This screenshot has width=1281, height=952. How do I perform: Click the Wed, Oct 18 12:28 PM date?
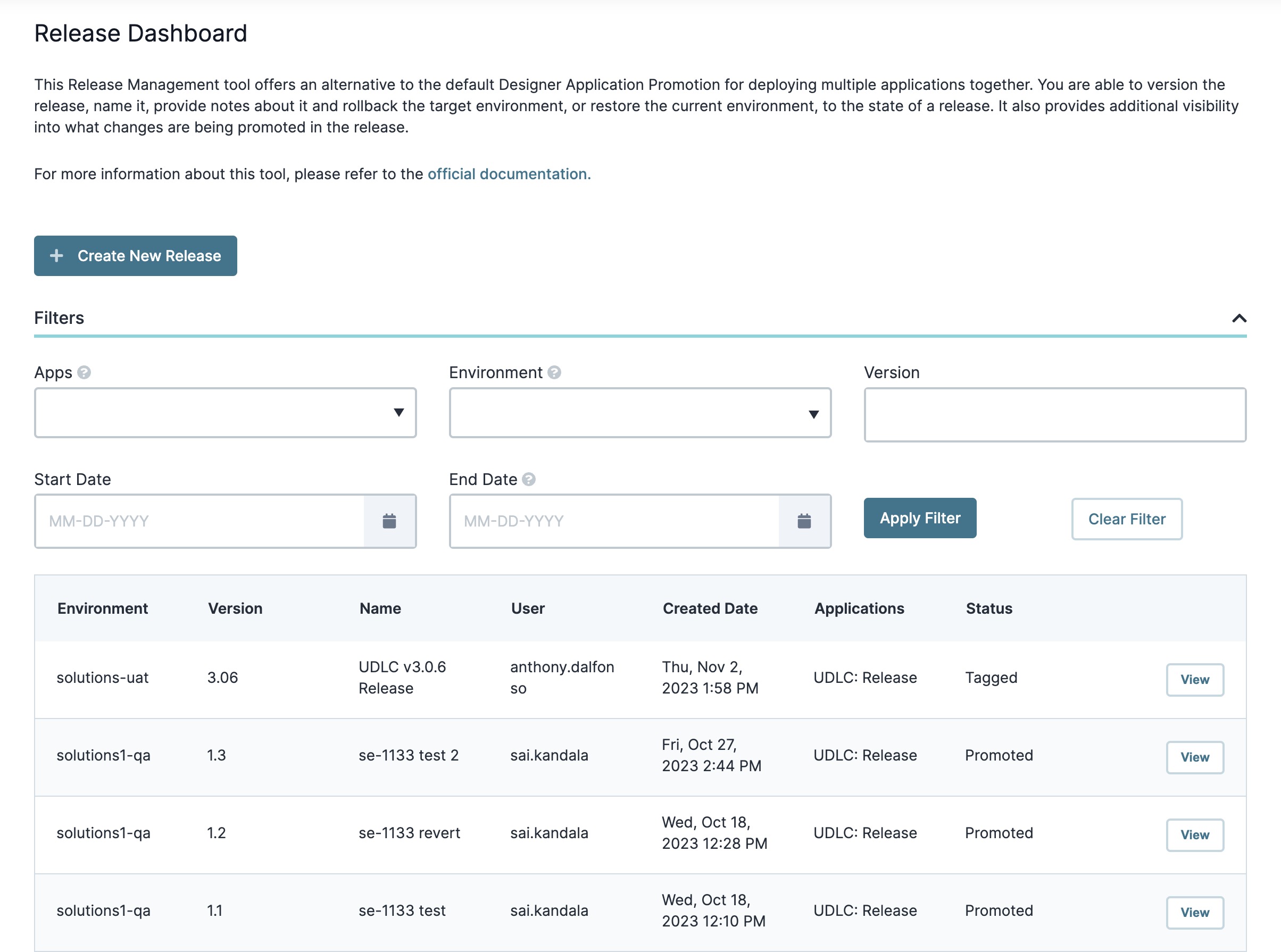coord(714,833)
